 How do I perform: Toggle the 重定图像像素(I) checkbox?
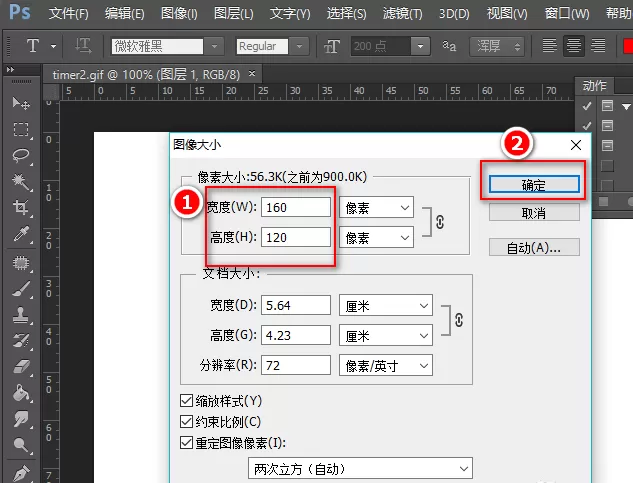pos(186,443)
